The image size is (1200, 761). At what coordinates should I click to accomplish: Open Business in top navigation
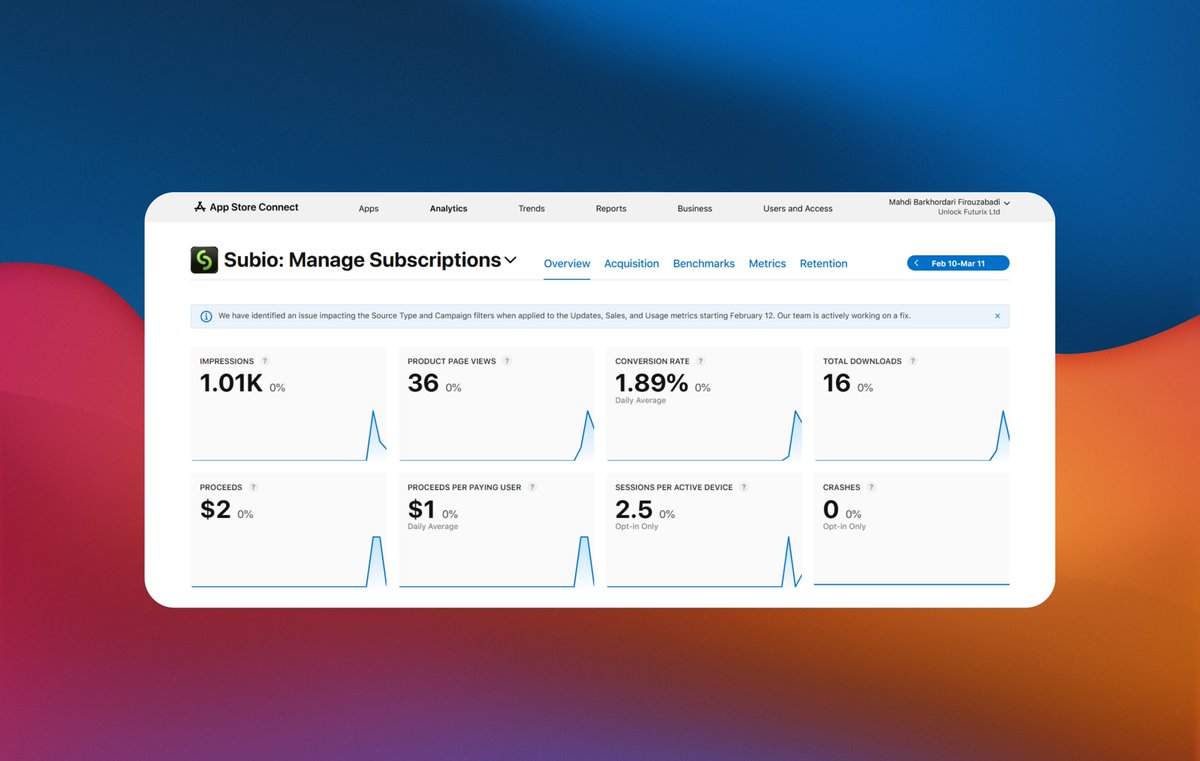(x=695, y=209)
